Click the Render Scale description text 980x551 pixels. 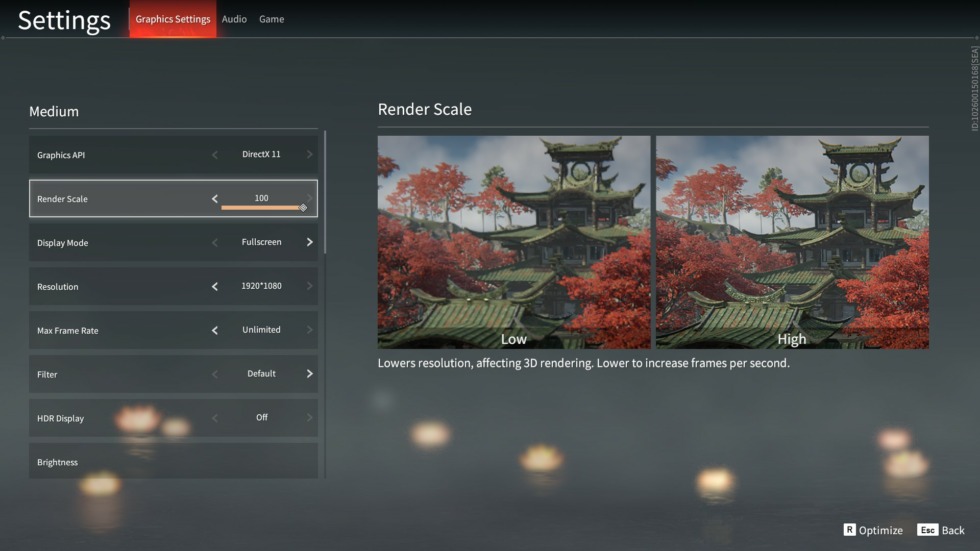(584, 363)
